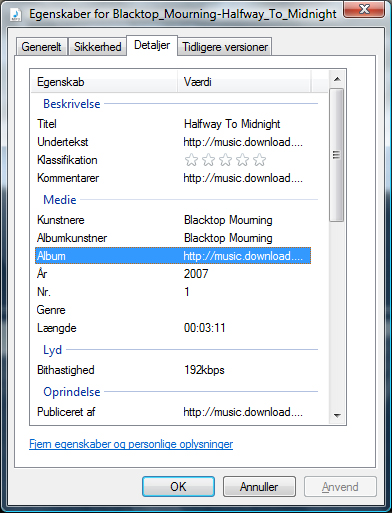The width and height of the screenshot is (392, 513).
Task: Open Fjern egenskaber og personlige oplysninger link
Action: click(131, 444)
